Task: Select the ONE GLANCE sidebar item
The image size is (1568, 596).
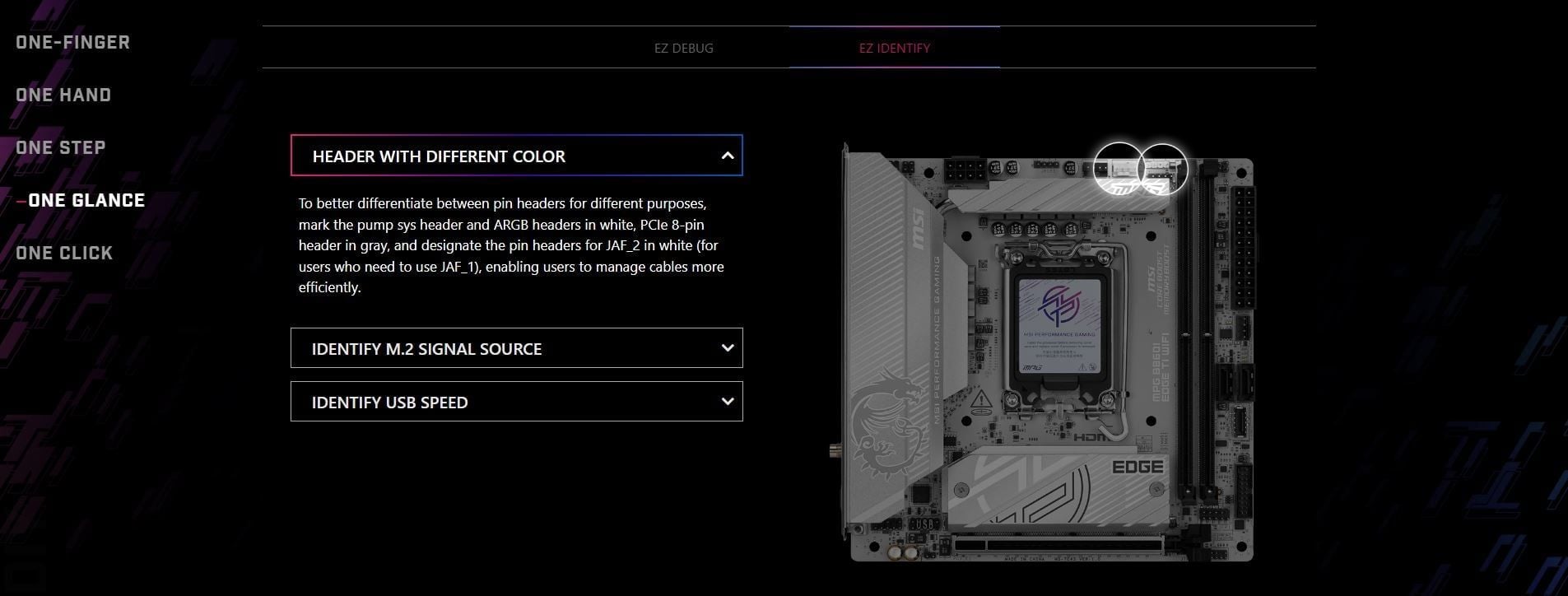Action: tap(86, 200)
